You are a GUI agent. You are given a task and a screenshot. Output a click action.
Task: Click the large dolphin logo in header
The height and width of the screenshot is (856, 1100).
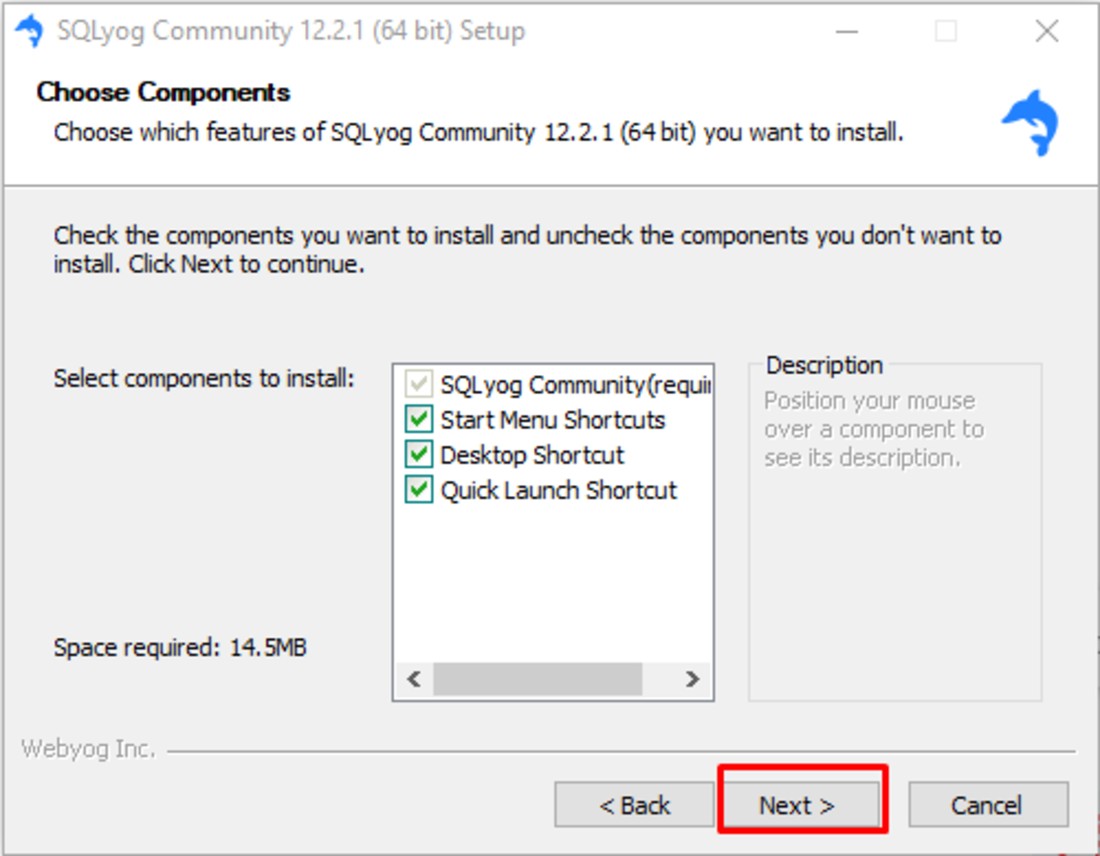click(1031, 123)
